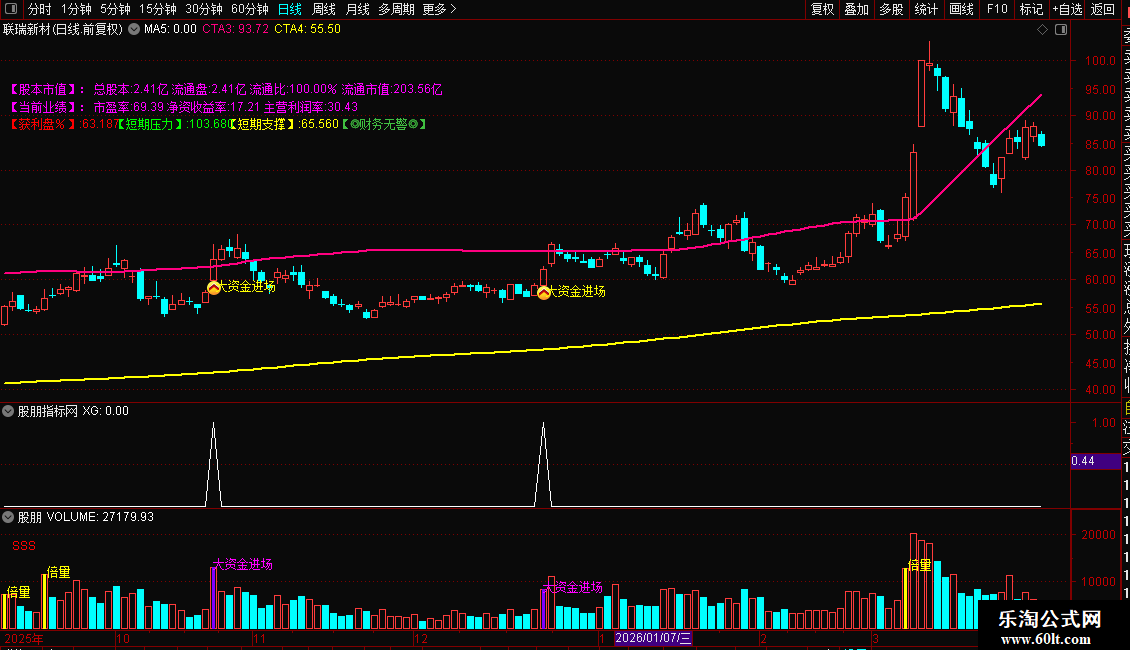Click the 返回 back button

[x=1103, y=9]
